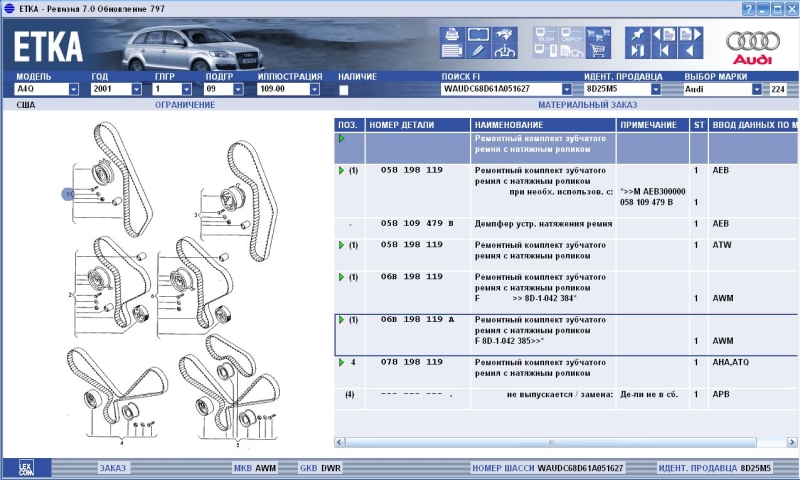
Task: Click the ПОЗ. column header
Action: point(349,125)
